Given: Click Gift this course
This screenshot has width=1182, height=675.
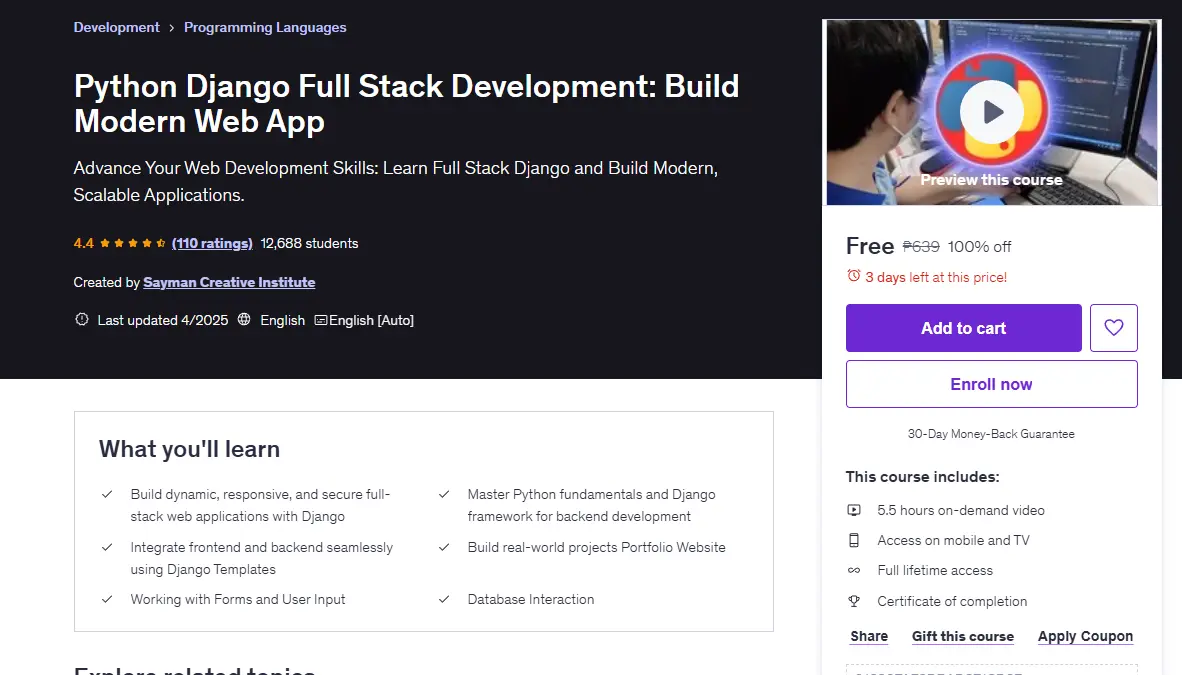Looking at the screenshot, I should [963, 636].
